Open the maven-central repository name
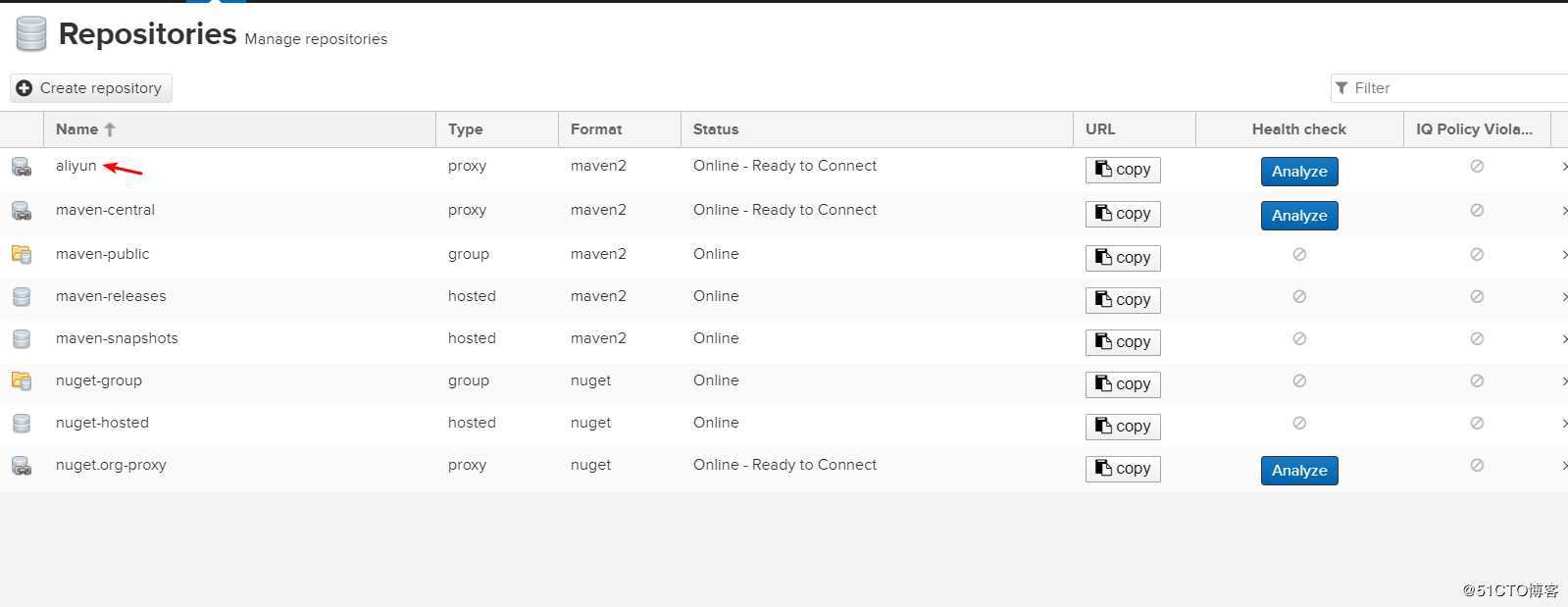Screen dimensions: 1568x607 point(105,210)
